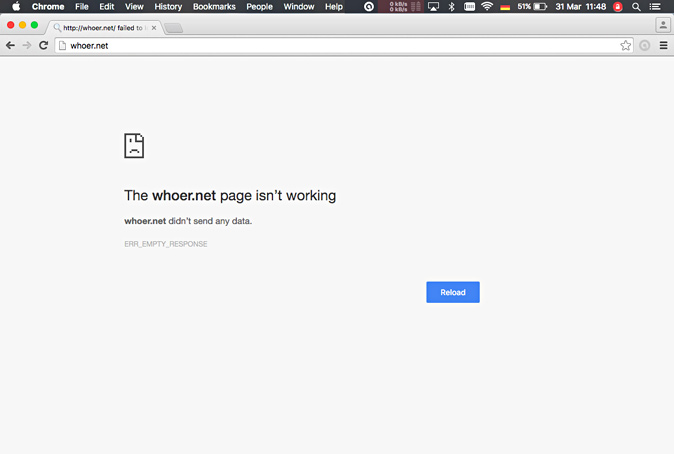674x454 pixels.
Task: Open the People menu
Action: pos(259,6)
